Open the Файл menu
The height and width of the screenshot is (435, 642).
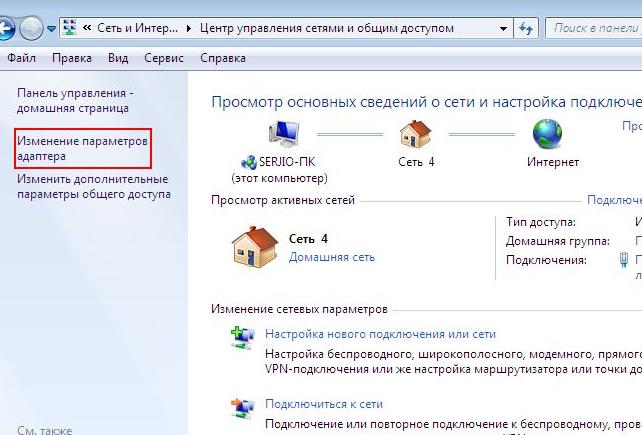(x=21, y=58)
